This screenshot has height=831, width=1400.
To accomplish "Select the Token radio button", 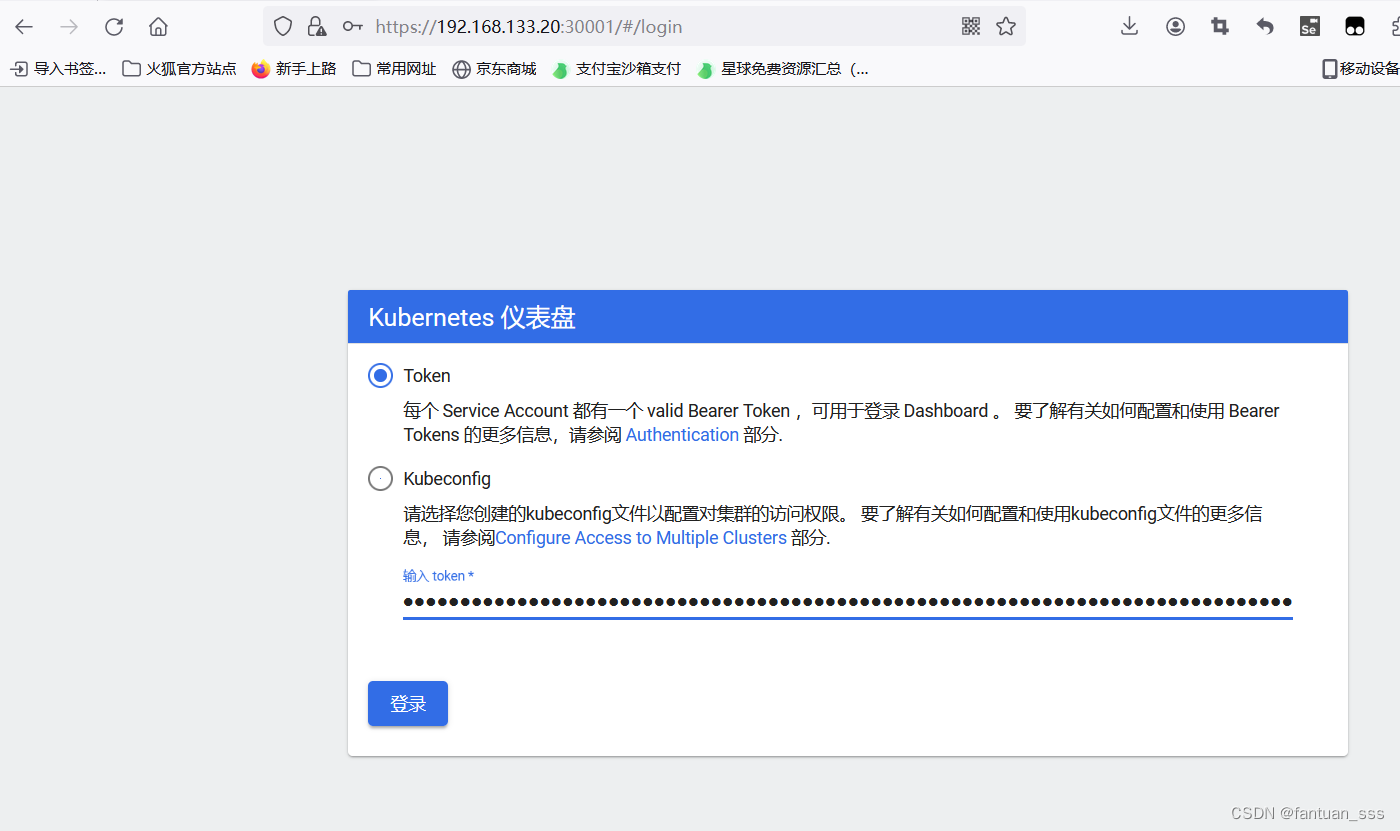I will point(380,376).
